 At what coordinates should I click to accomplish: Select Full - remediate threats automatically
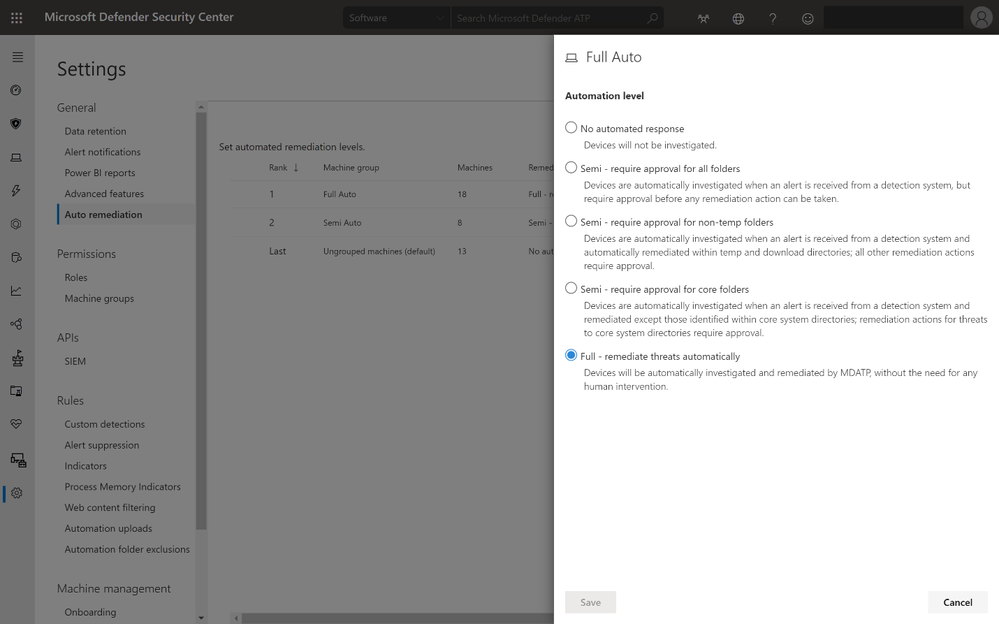(x=571, y=355)
